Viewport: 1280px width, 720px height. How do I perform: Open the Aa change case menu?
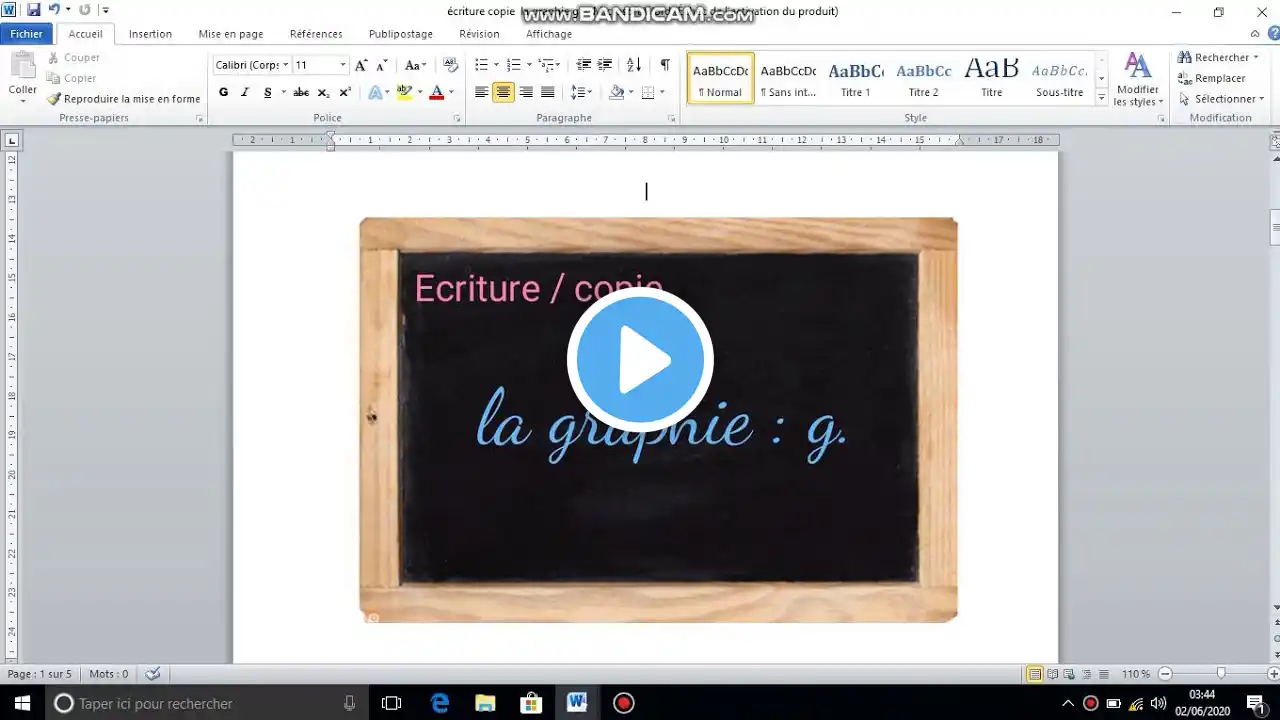click(415, 65)
